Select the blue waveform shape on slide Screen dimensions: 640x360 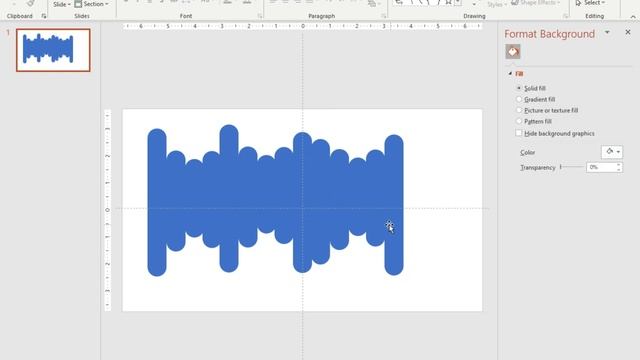(x=275, y=200)
